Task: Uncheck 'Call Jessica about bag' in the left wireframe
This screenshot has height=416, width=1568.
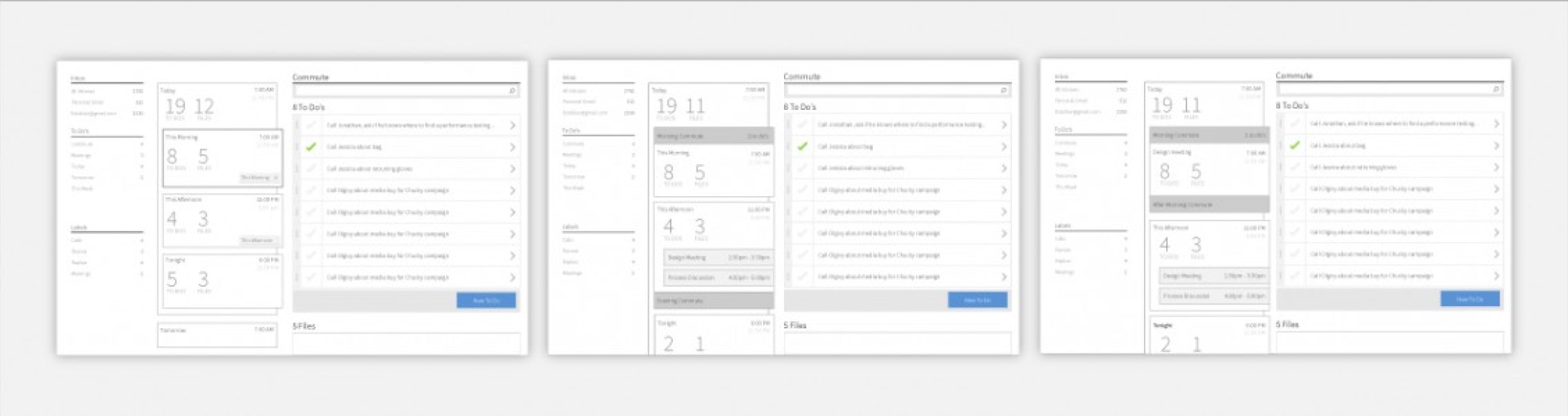Action: (x=312, y=147)
